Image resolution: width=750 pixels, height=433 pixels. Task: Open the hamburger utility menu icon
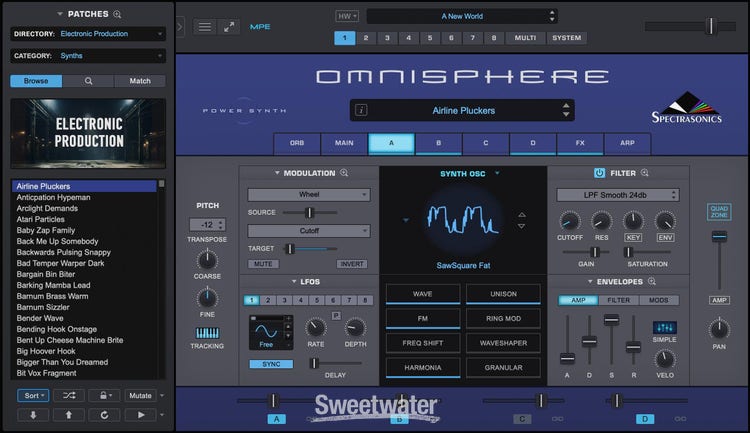click(x=204, y=26)
